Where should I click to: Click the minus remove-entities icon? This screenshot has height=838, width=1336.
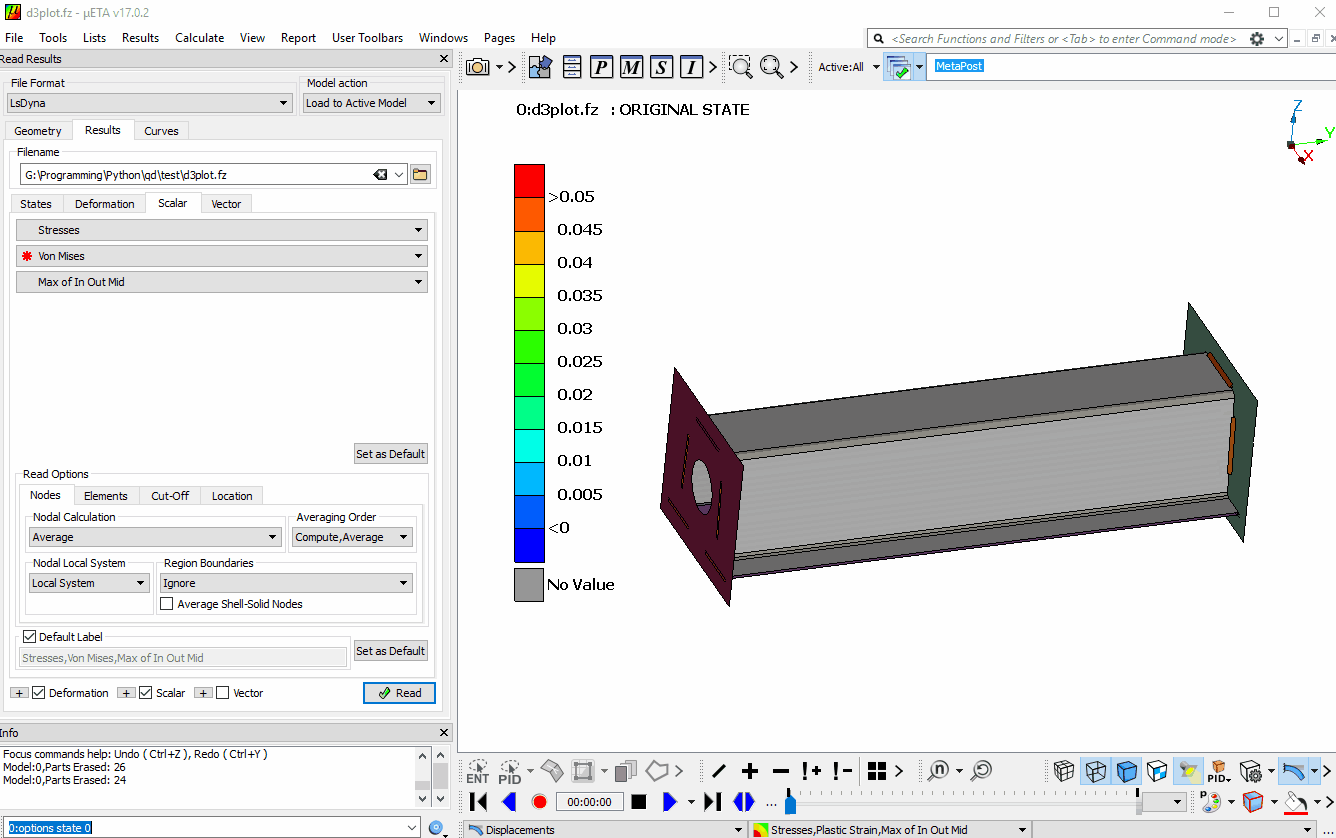pyautogui.click(x=781, y=771)
